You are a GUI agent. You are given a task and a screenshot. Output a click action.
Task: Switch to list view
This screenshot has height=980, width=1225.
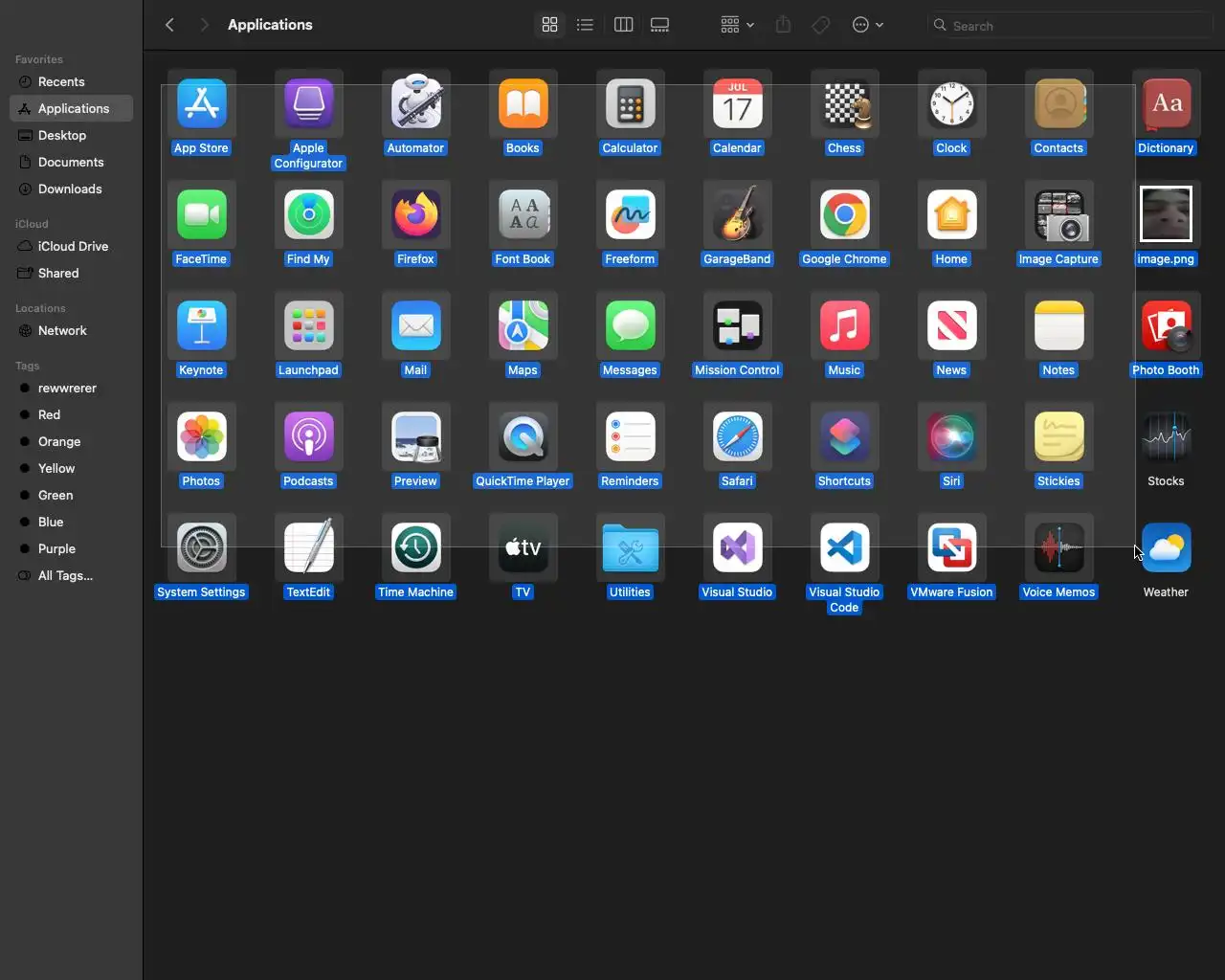click(585, 25)
